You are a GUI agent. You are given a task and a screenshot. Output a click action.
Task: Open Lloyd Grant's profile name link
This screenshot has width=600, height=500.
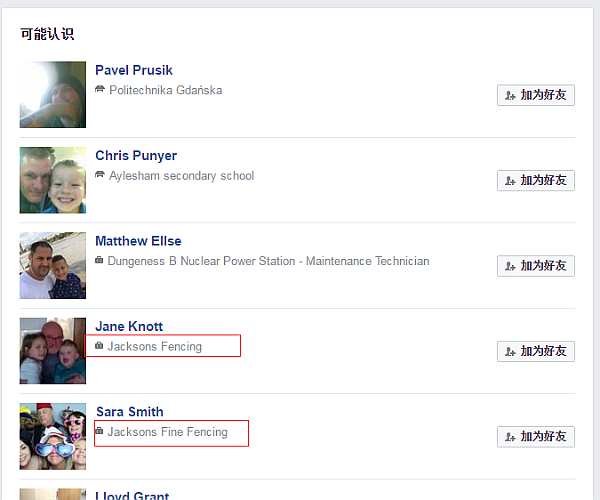click(x=132, y=495)
